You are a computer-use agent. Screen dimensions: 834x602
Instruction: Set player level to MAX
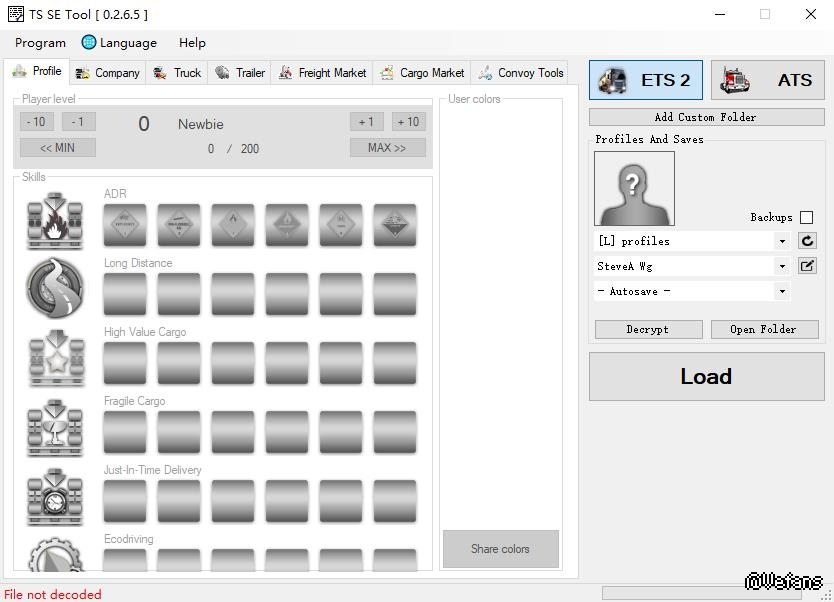coord(388,148)
